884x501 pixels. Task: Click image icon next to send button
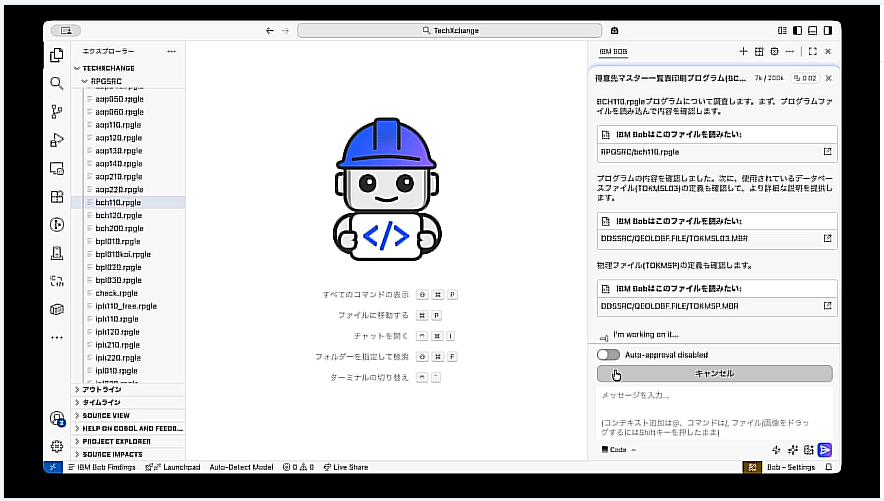pos(808,450)
